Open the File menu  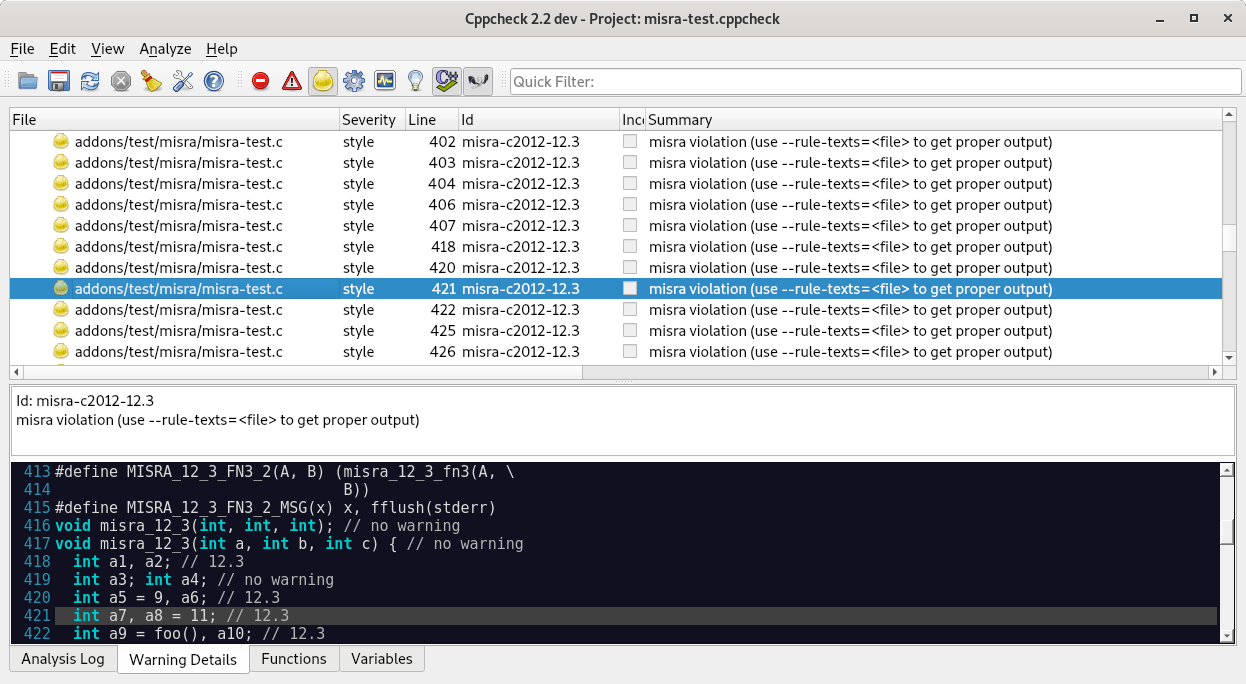(x=22, y=49)
